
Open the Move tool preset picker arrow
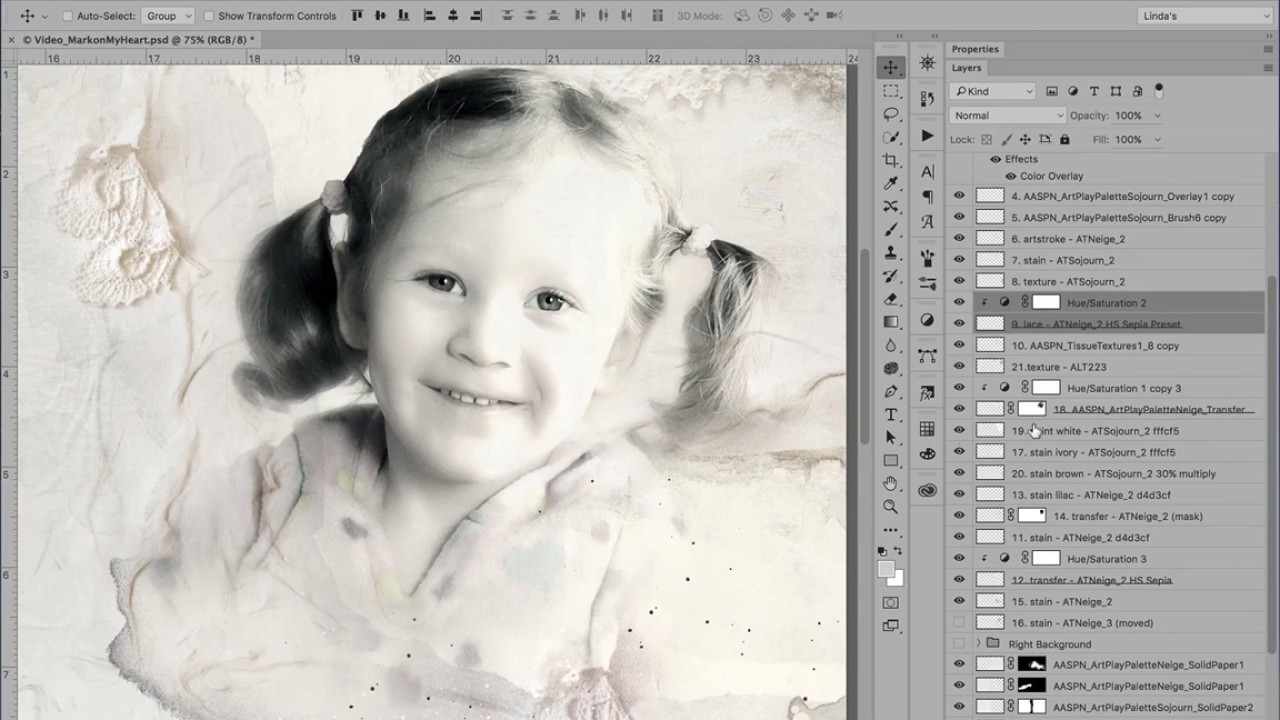coord(45,16)
